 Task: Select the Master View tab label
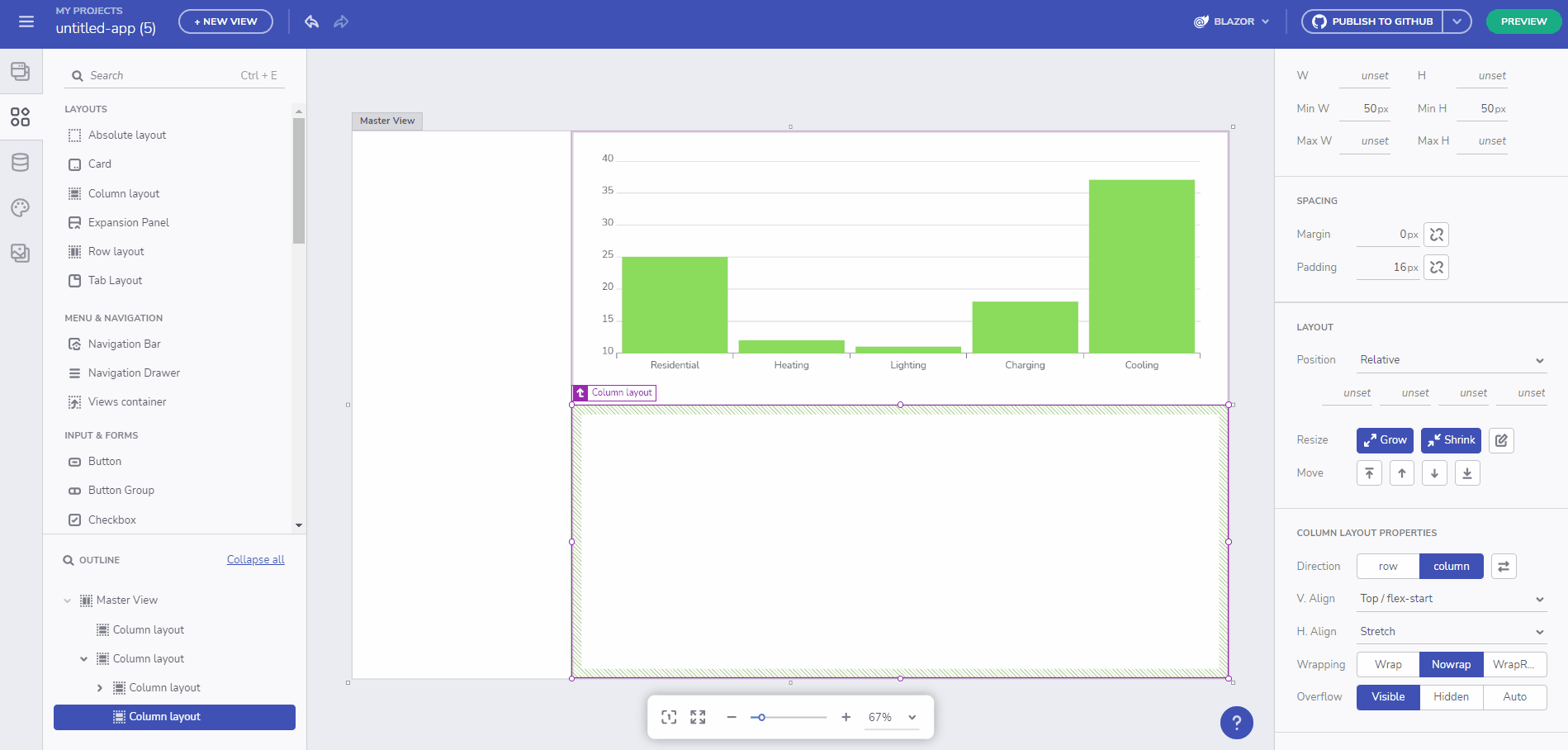click(387, 121)
